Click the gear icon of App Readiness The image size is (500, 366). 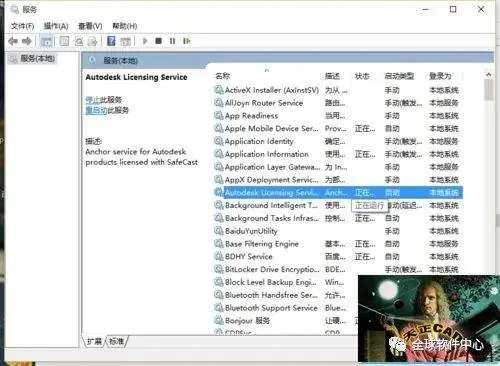pyautogui.click(x=219, y=116)
